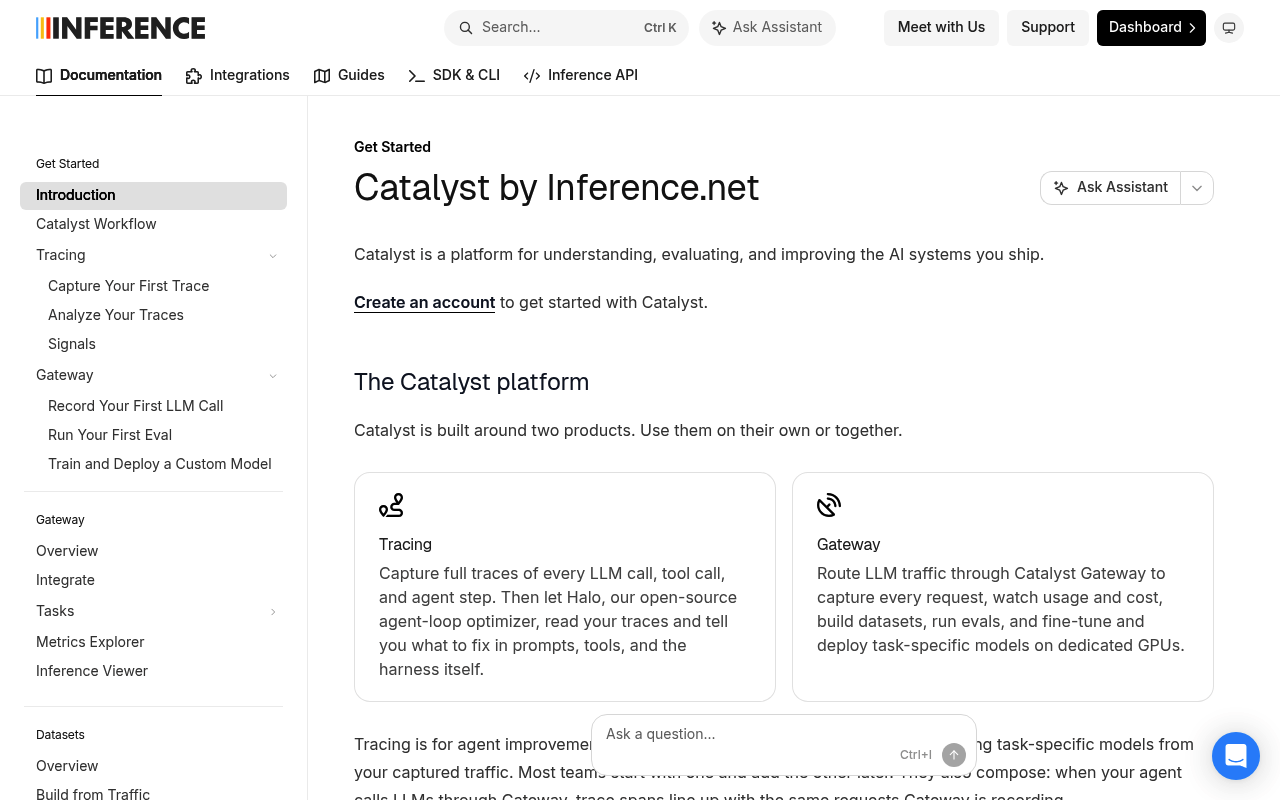Click the Guides map icon
The height and width of the screenshot is (800, 1280).
322,76
